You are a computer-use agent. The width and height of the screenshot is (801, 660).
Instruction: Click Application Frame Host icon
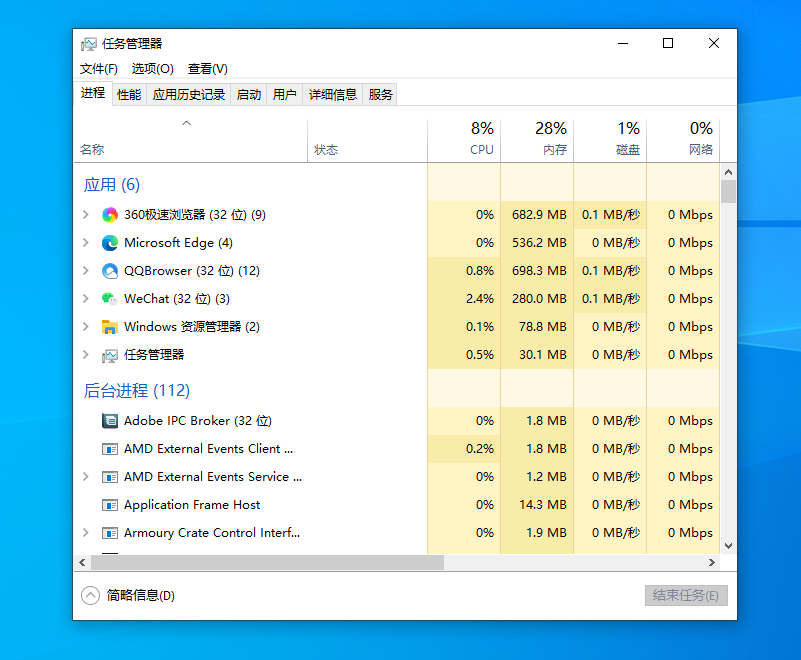110,505
